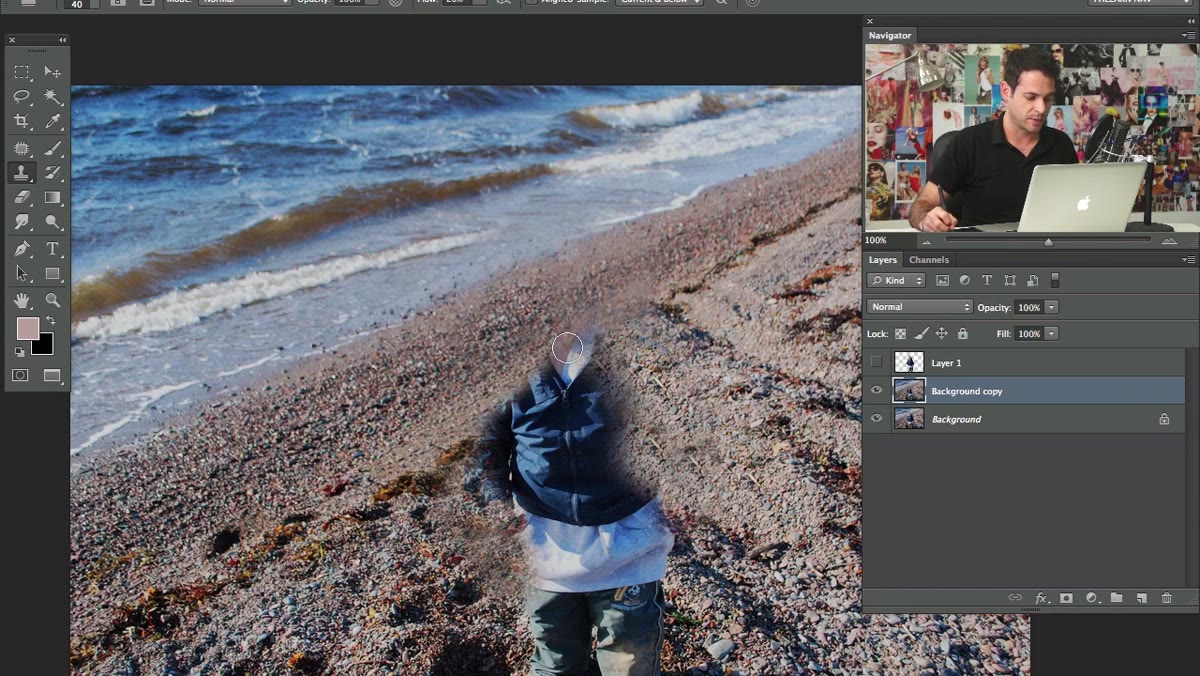1200x676 pixels.
Task: Toggle lock transparent pixels
Action: point(900,334)
